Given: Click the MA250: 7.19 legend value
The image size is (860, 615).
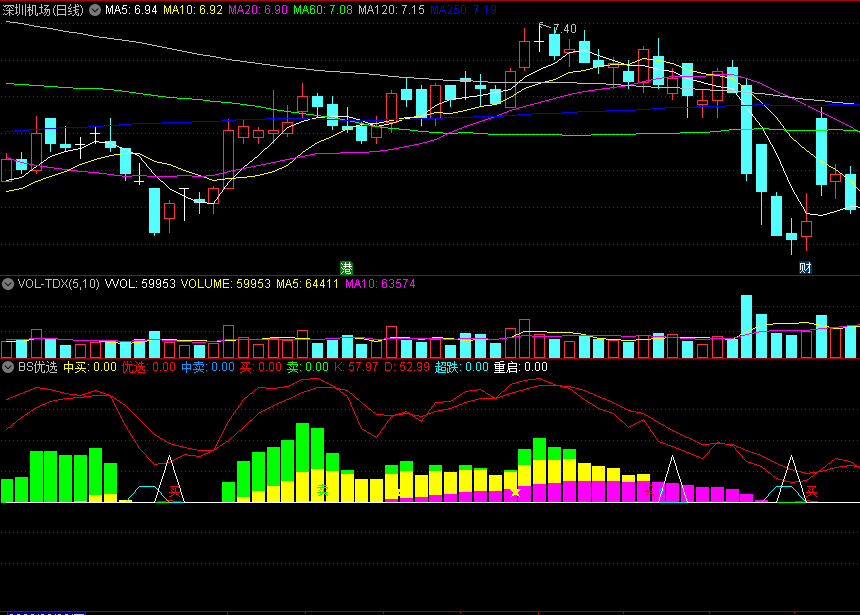Looking at the screenshot, I should click(463, 10).
